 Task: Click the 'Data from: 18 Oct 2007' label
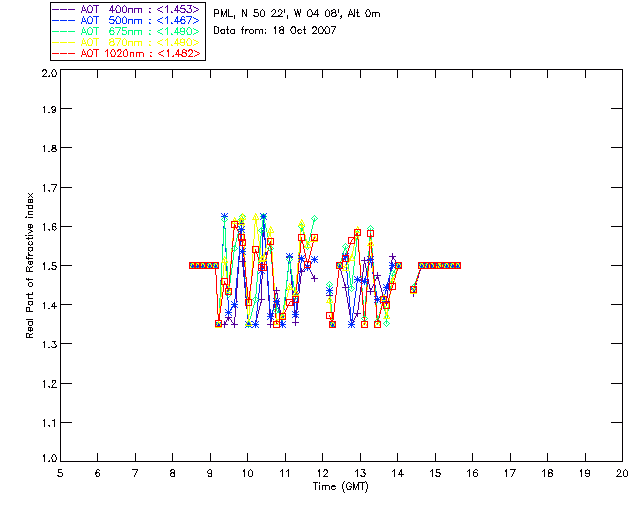pyautogui.click(x=275, y=31)
